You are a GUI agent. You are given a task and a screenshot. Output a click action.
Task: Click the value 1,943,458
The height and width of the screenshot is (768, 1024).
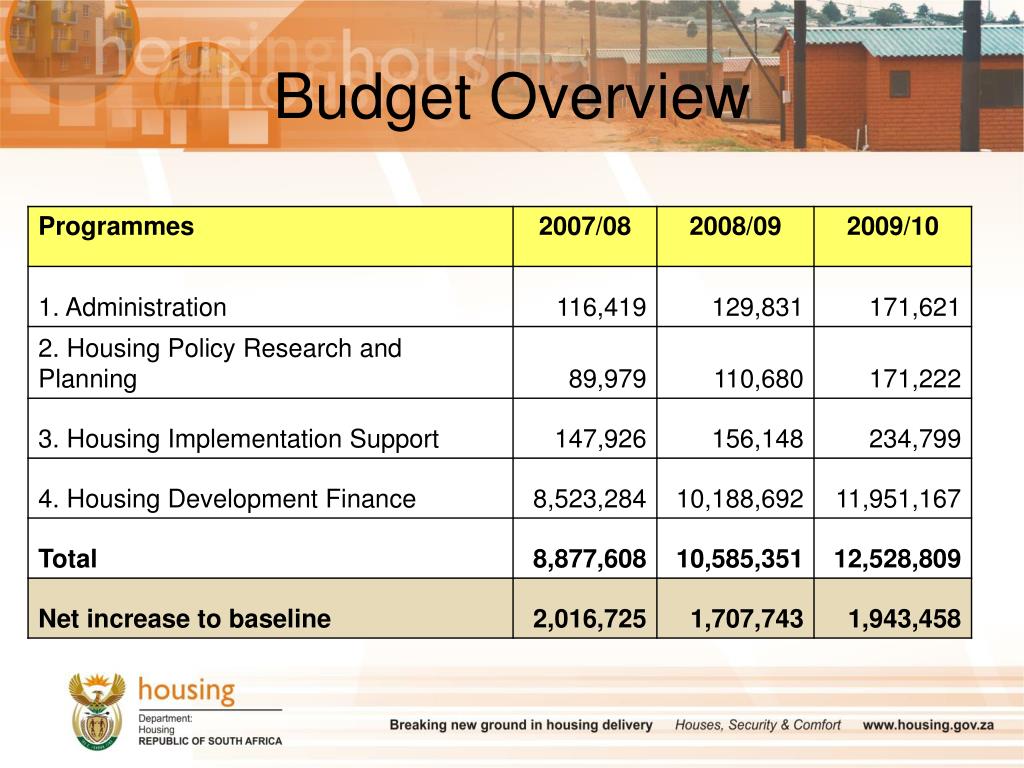tap(904, 620)
